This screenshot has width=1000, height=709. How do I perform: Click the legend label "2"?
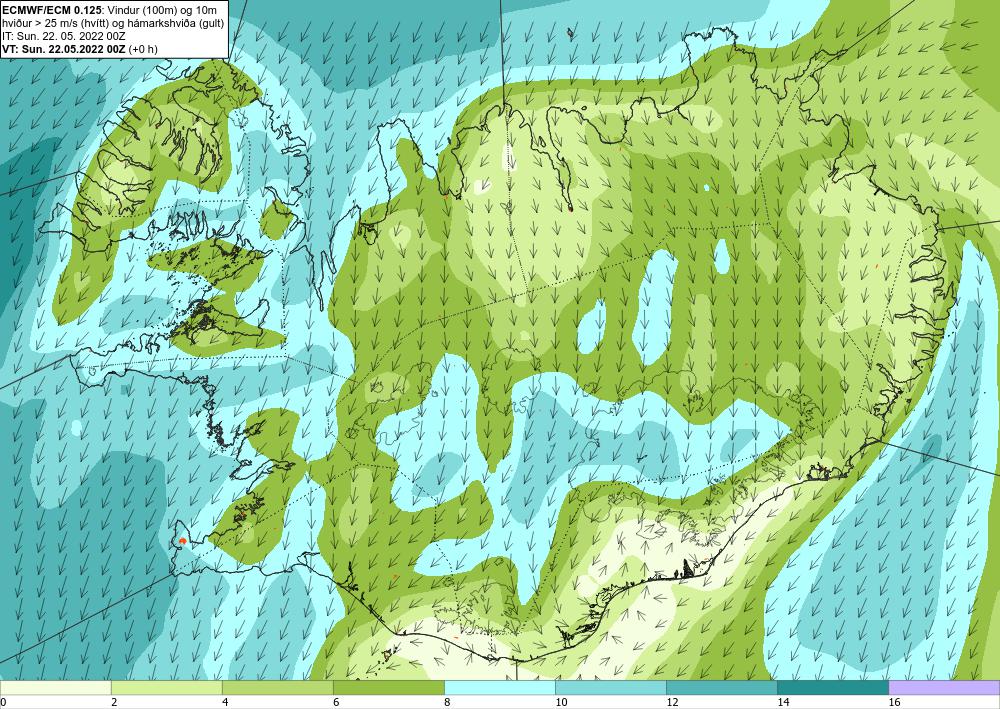point(114,703)
